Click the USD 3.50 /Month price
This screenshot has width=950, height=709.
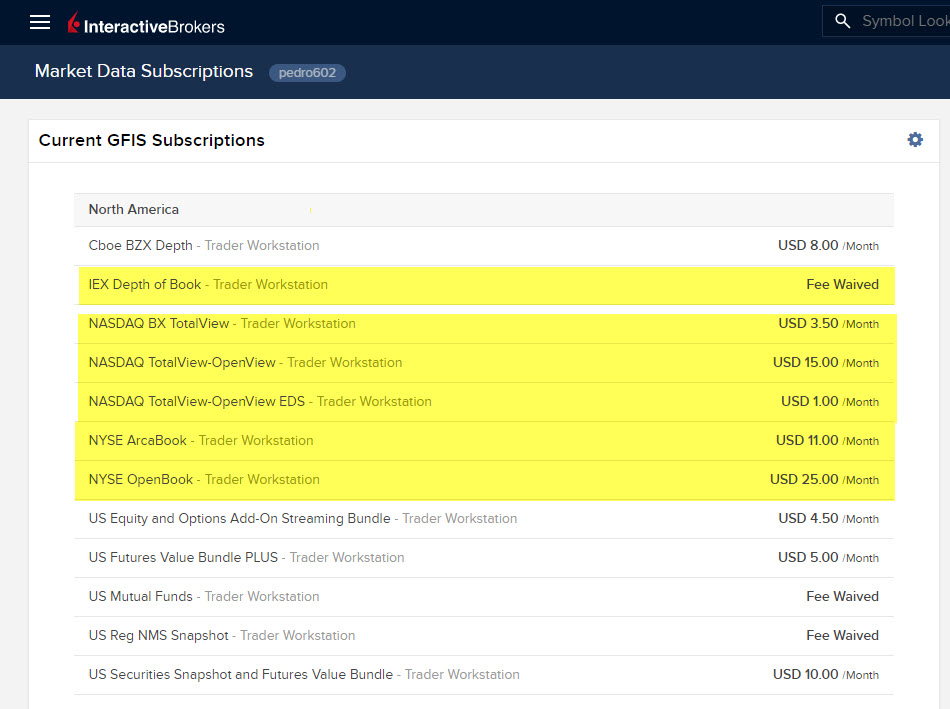828,324
